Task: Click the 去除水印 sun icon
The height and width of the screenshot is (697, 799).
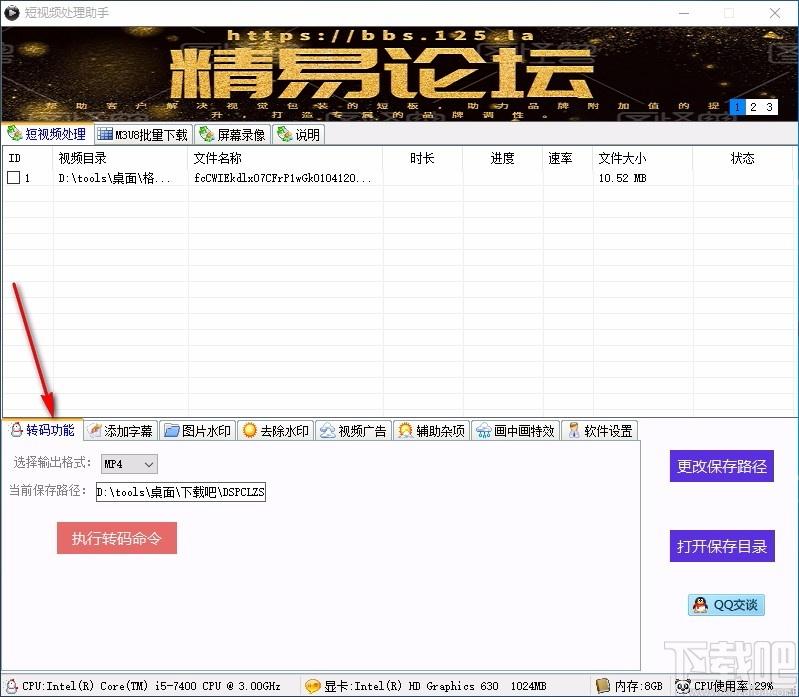Action: click(x=250, y=431)
